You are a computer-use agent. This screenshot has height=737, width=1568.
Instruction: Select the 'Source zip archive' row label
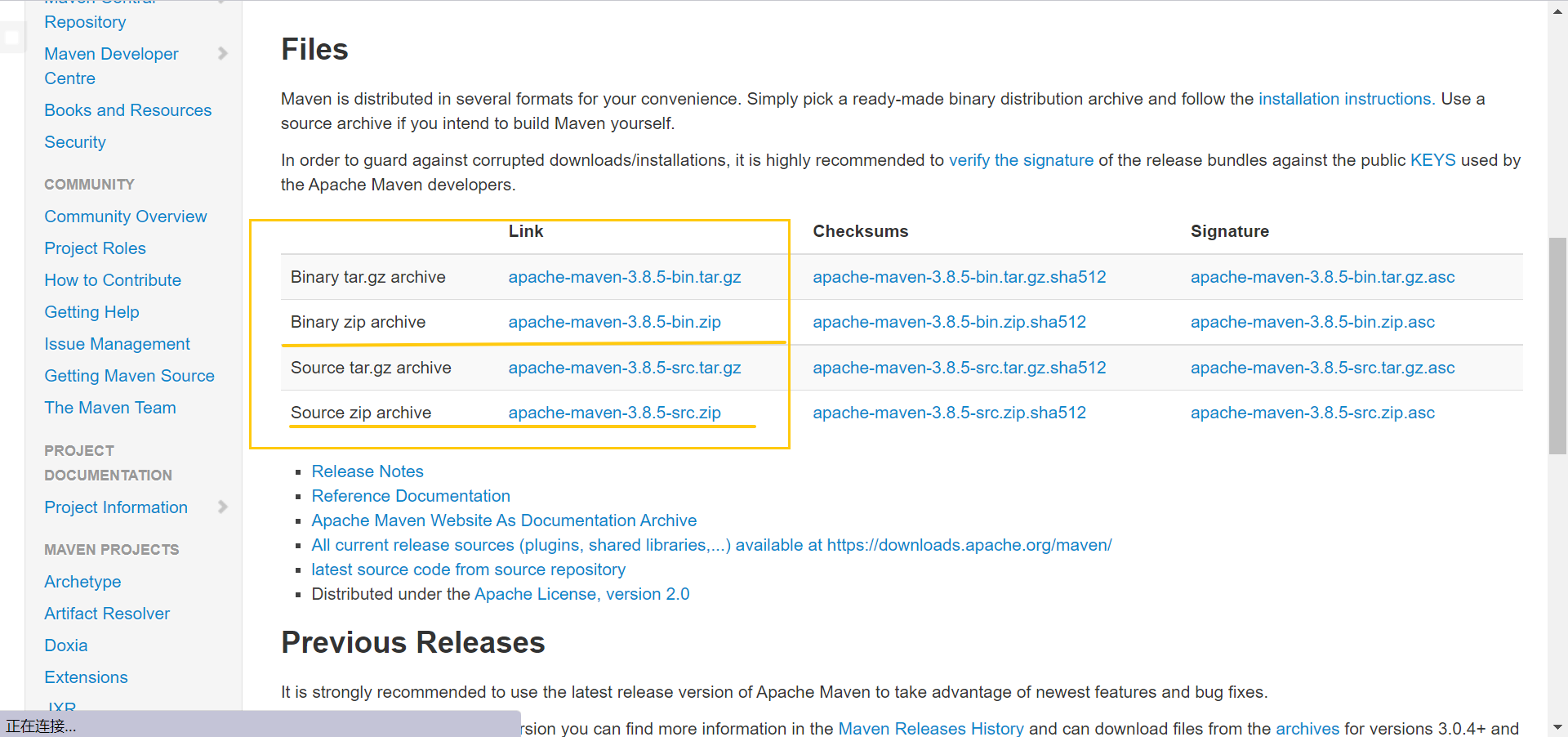(x=361, y=413)
